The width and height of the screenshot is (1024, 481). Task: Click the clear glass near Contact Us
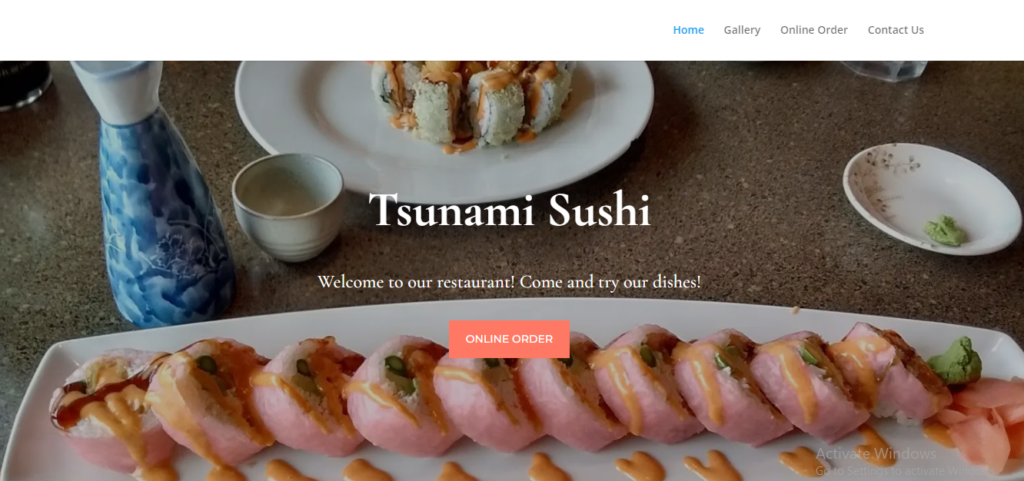click(x=885, y=70)
